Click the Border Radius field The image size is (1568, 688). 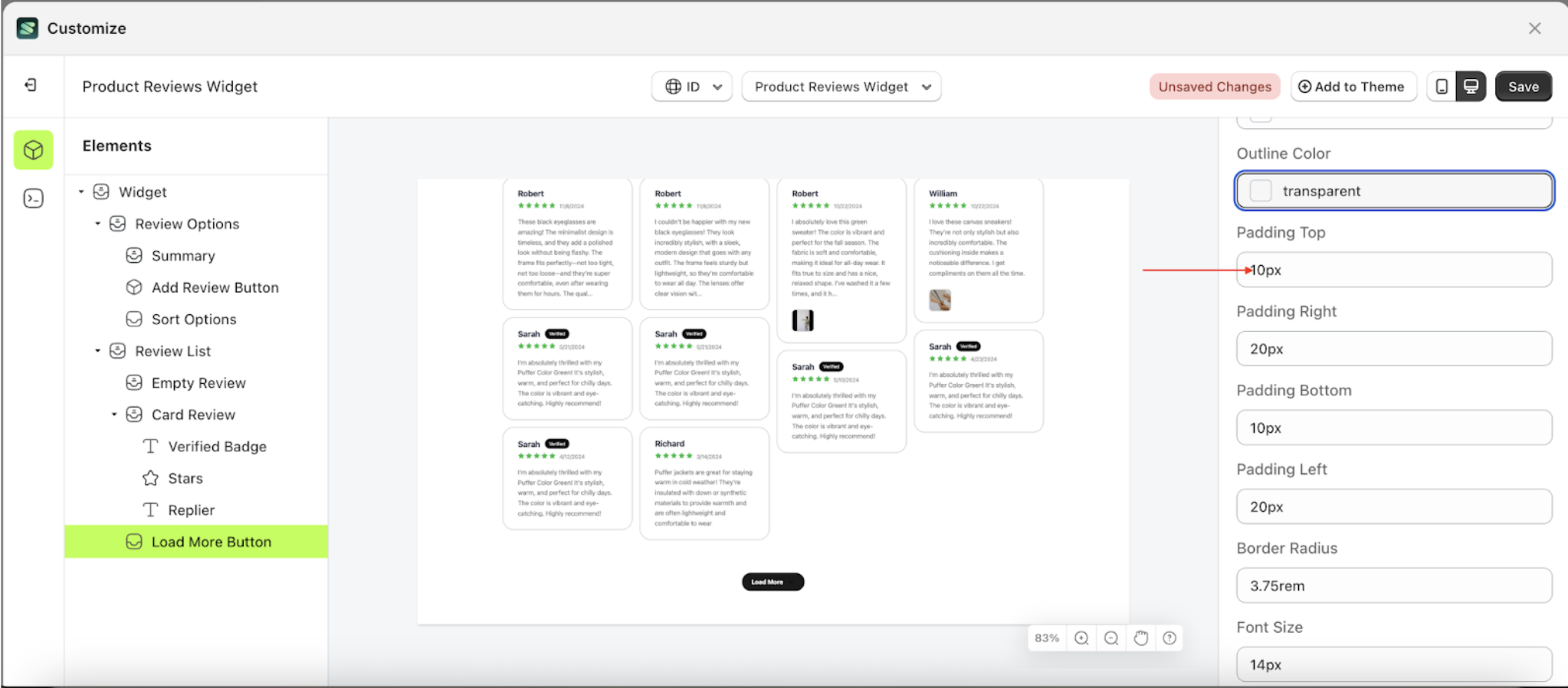1394,585
